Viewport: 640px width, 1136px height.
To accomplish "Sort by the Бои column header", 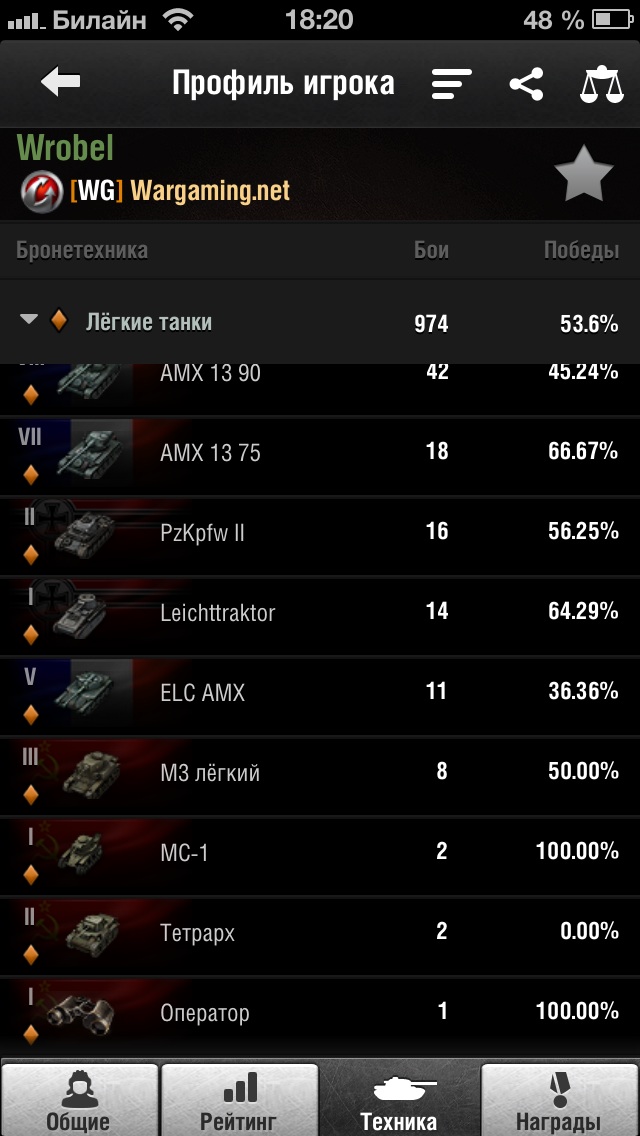I will point(431,250).
